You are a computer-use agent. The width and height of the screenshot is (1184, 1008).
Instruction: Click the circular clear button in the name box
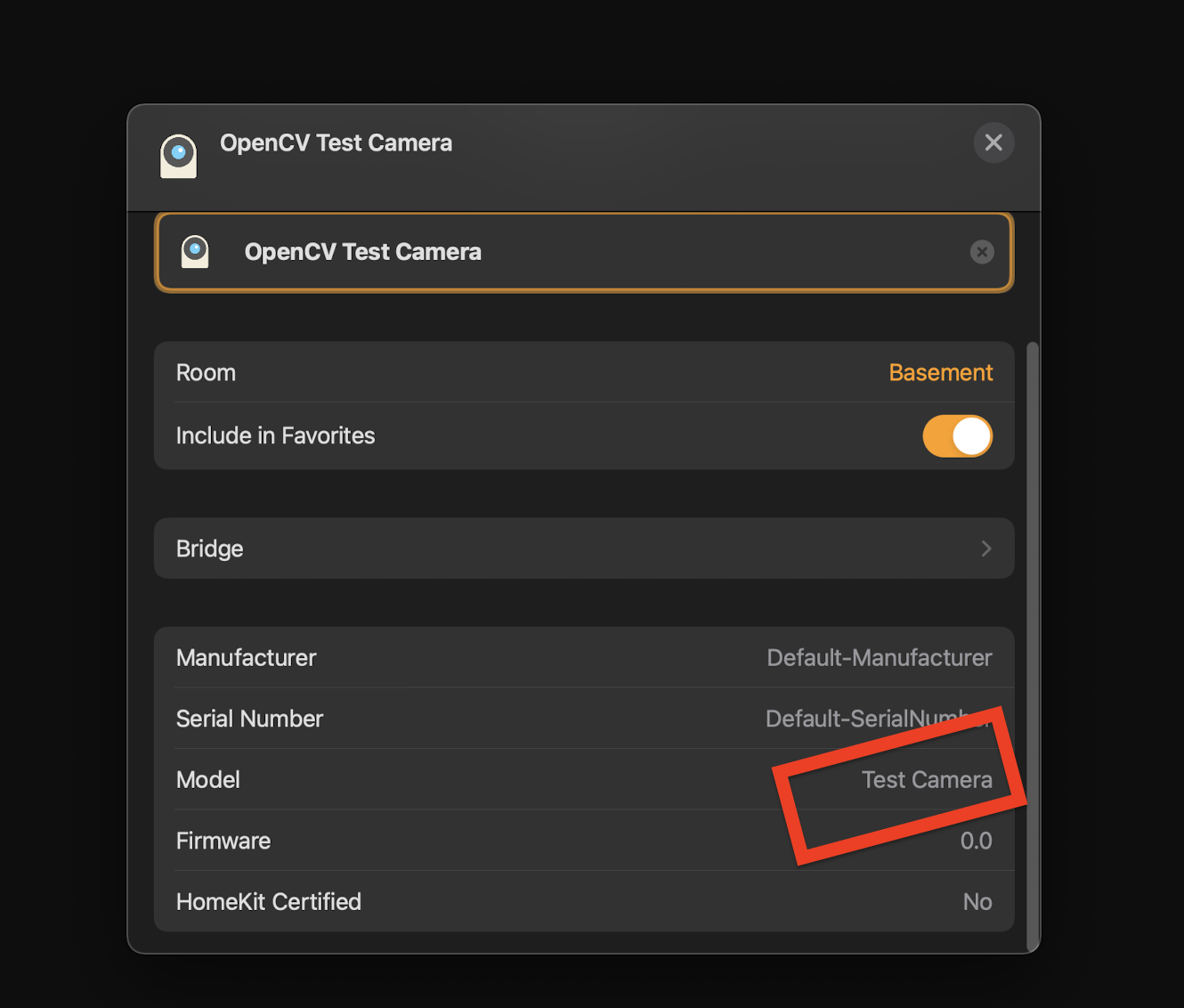click(x=982, y=251)
